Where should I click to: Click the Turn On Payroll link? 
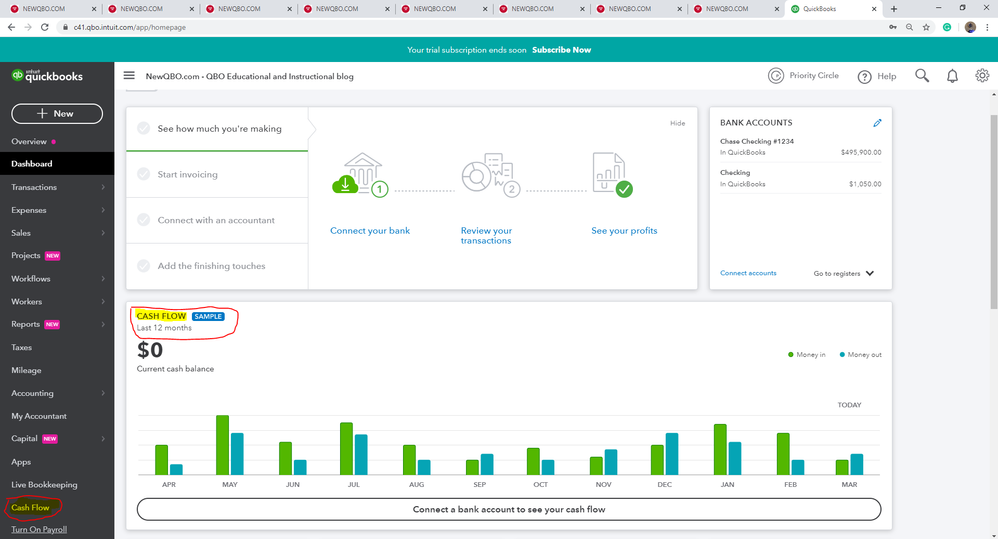[x=39, y=529]
